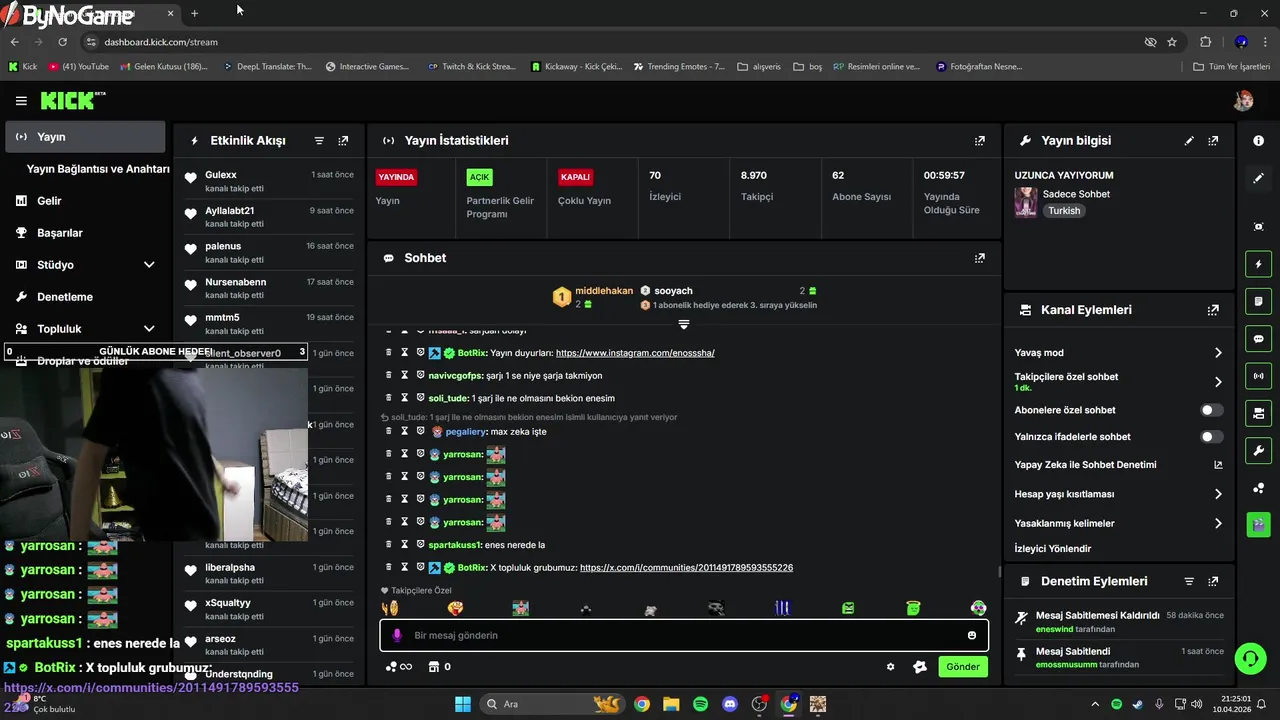Open Yasaklanmış kelimeler options chevron
The width and height of the screenshot is (1280, 720).
[x=1218, y=523]
